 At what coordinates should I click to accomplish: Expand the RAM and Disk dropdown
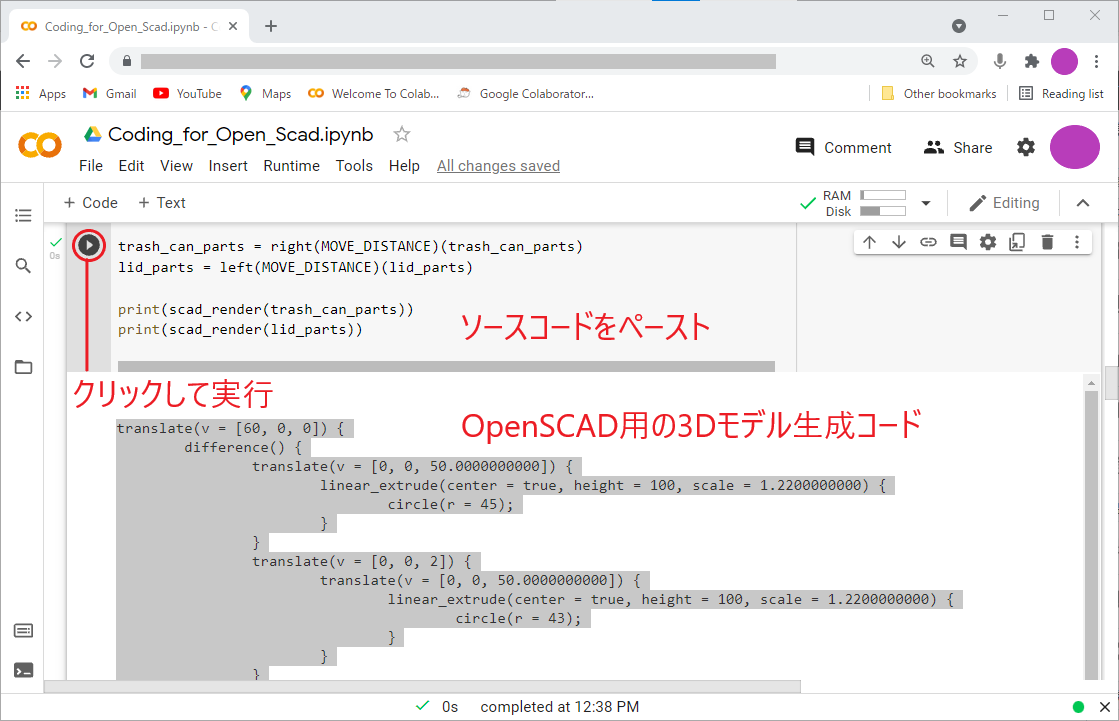(x=926, y=202)
